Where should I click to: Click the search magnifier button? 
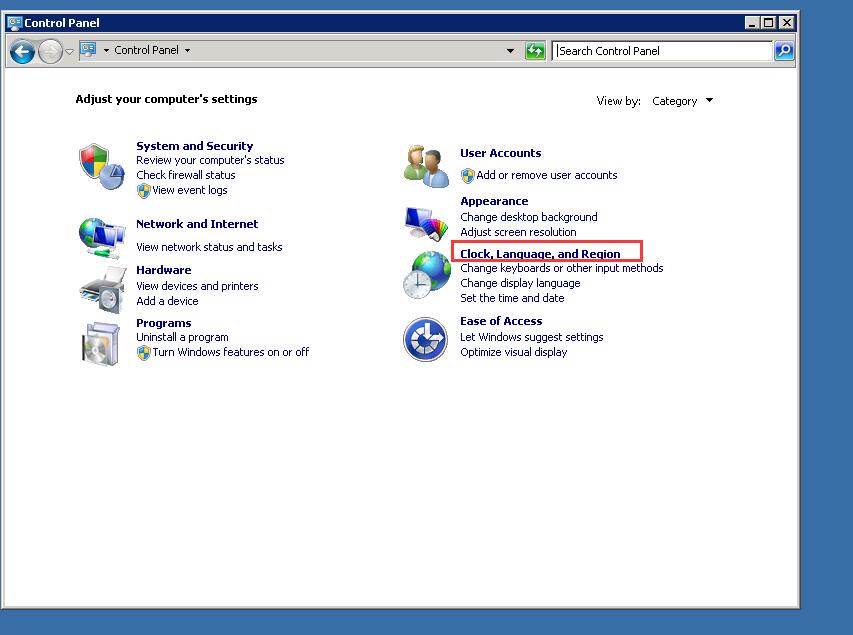click(x=784, y=51)
